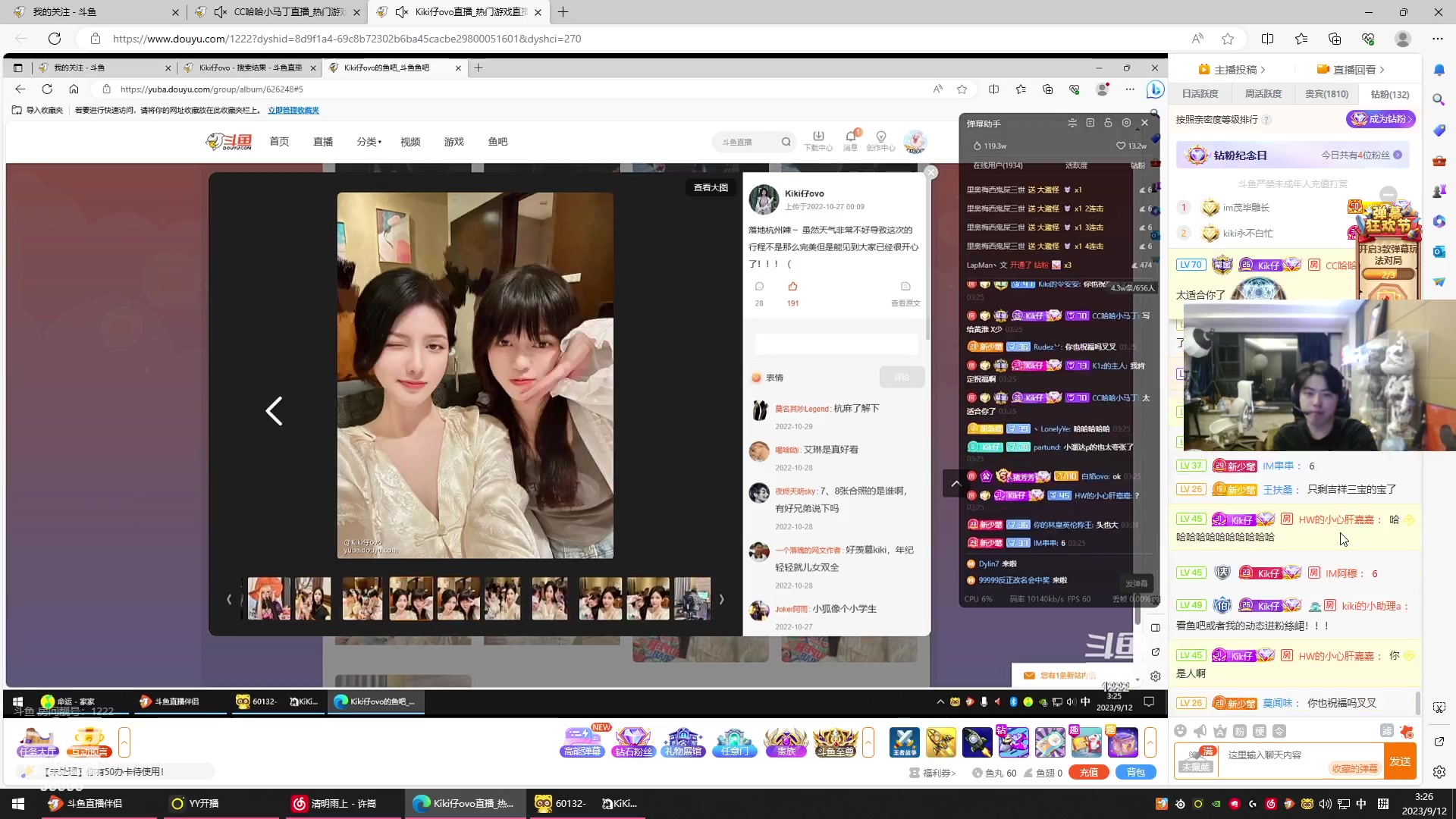Click the 充值 recharge button
1456x819 pixels.
[1088, 772]
